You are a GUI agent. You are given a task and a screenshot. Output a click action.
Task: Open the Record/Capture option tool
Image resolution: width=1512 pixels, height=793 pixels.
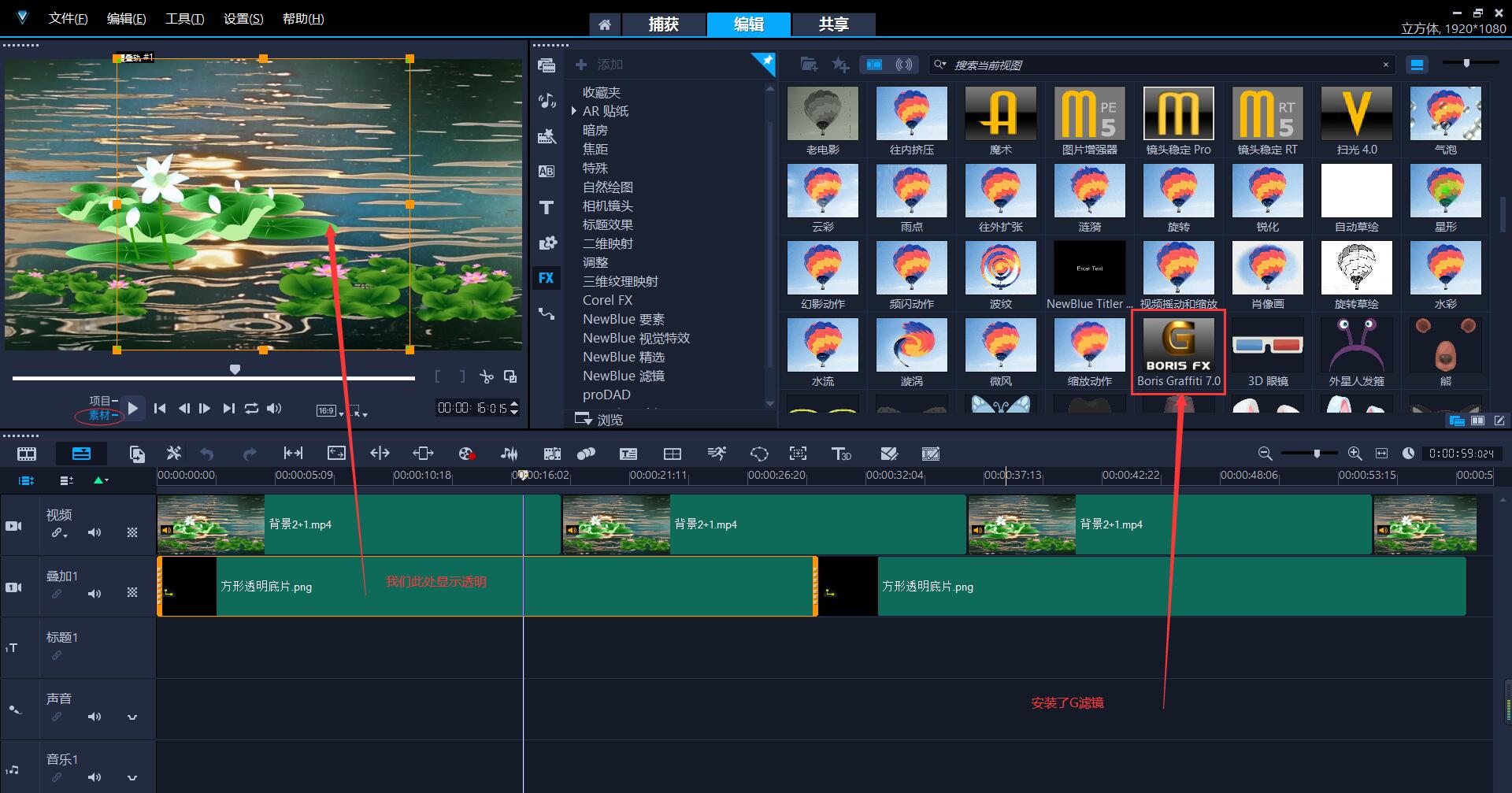coord(466,454)
